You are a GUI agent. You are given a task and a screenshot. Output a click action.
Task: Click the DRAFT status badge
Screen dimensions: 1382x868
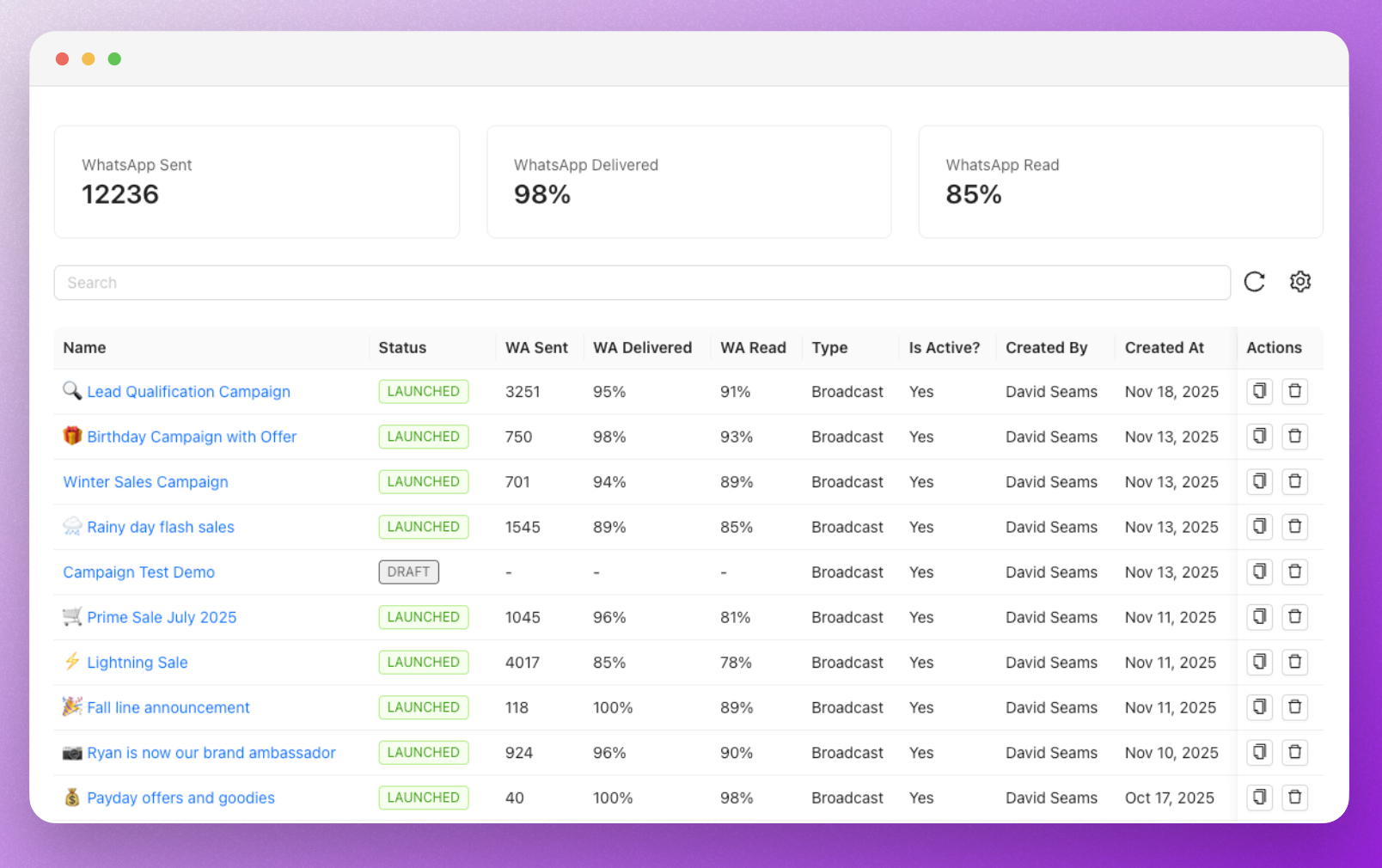tap(408, 572)
